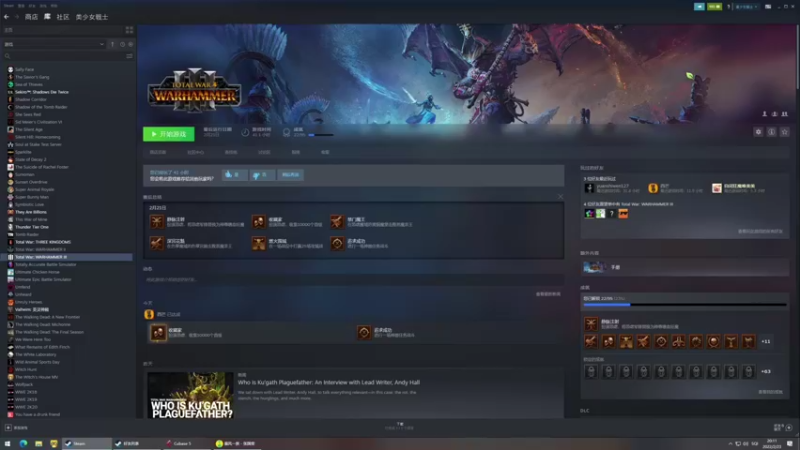Select State of Decay 2
Viewport: 800px width, 450px height.
click(30, 159)
